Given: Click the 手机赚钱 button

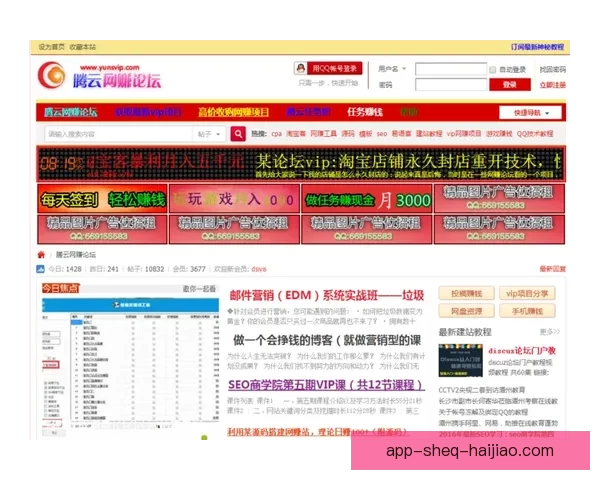Looking at the screenshot, I should (527, 311).
